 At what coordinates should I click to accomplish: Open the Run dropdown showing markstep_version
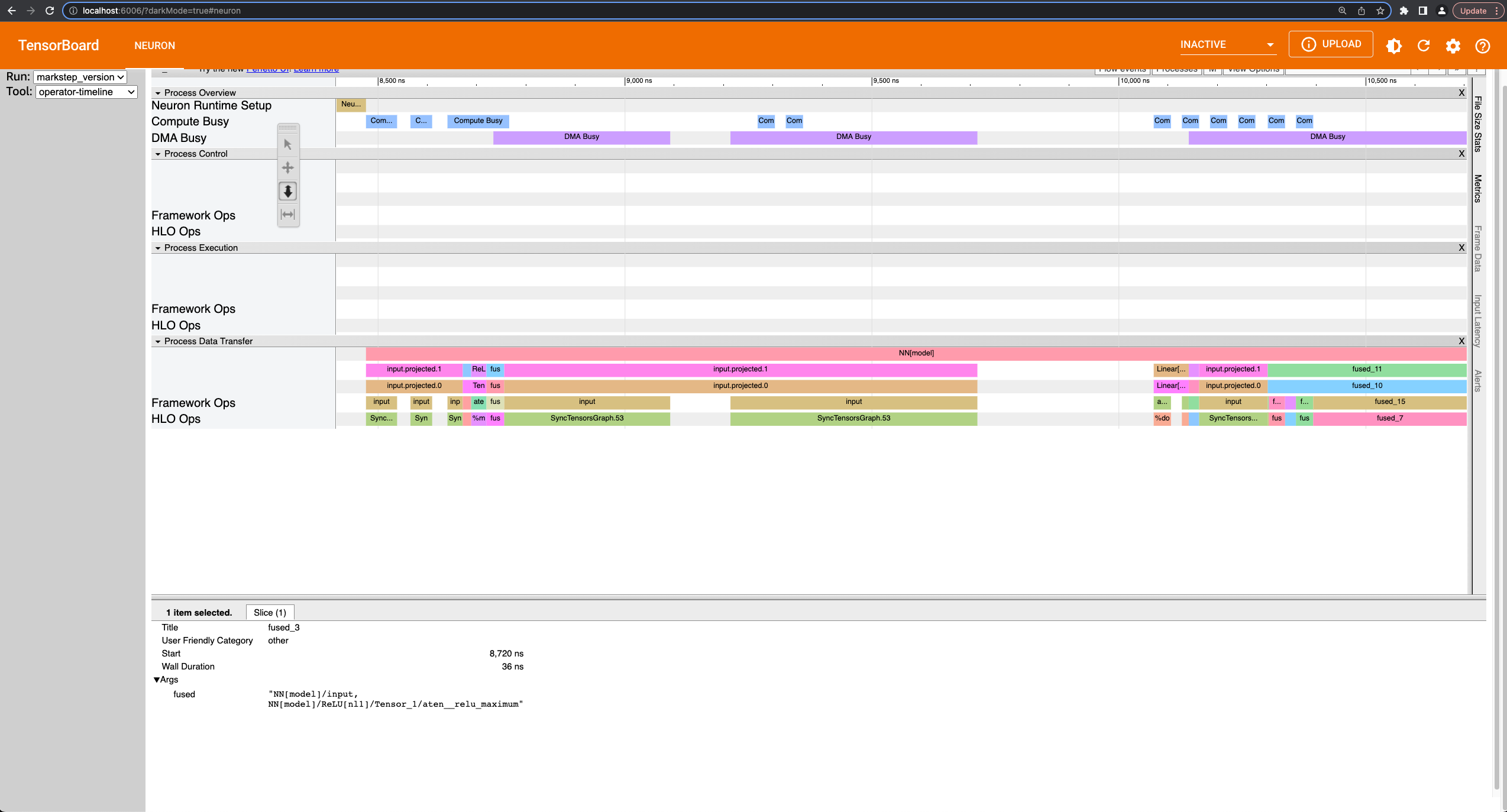[x=79, y=77]
